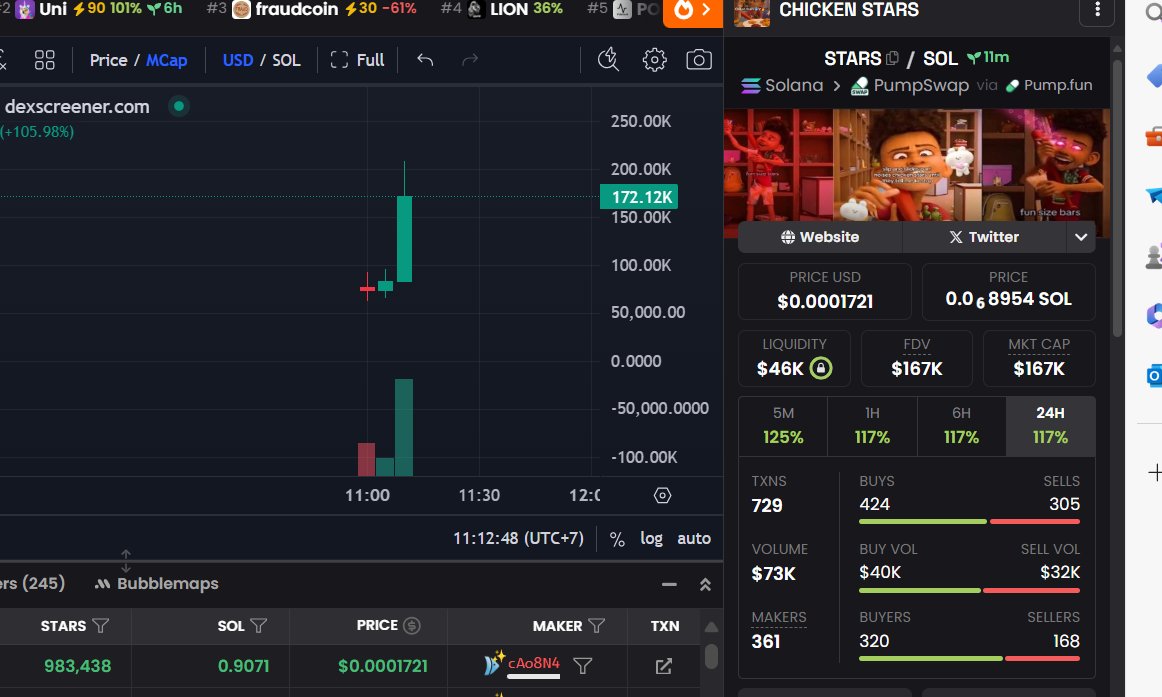1162x697 pixels.
Task: Open the chart layout grid icon
Action: (44, 60)
